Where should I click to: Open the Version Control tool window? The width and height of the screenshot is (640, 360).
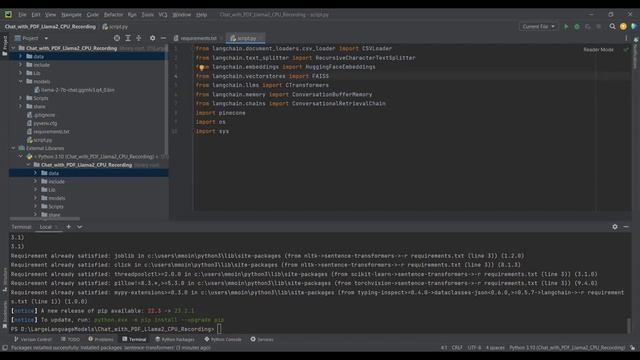point(33,339)
